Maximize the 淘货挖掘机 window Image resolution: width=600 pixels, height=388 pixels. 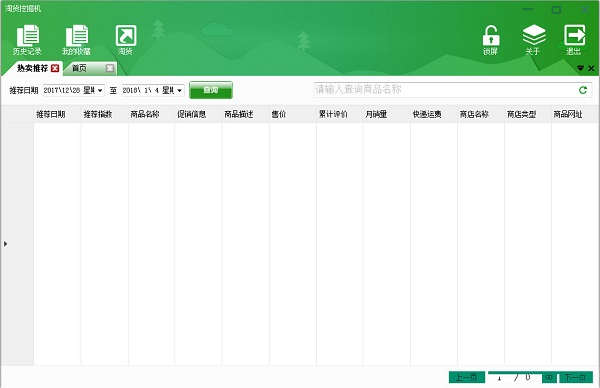[556, 10]
